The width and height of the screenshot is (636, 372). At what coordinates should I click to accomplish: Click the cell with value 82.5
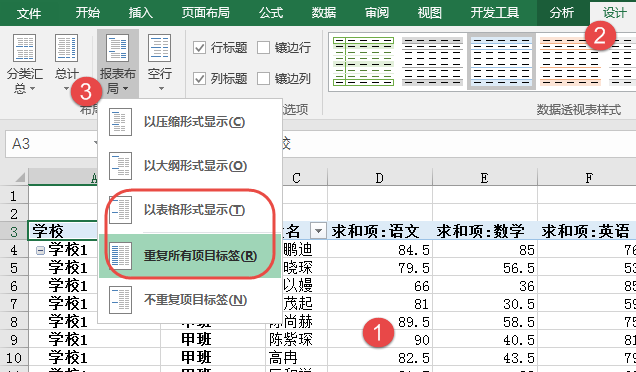tap(380, 358)
